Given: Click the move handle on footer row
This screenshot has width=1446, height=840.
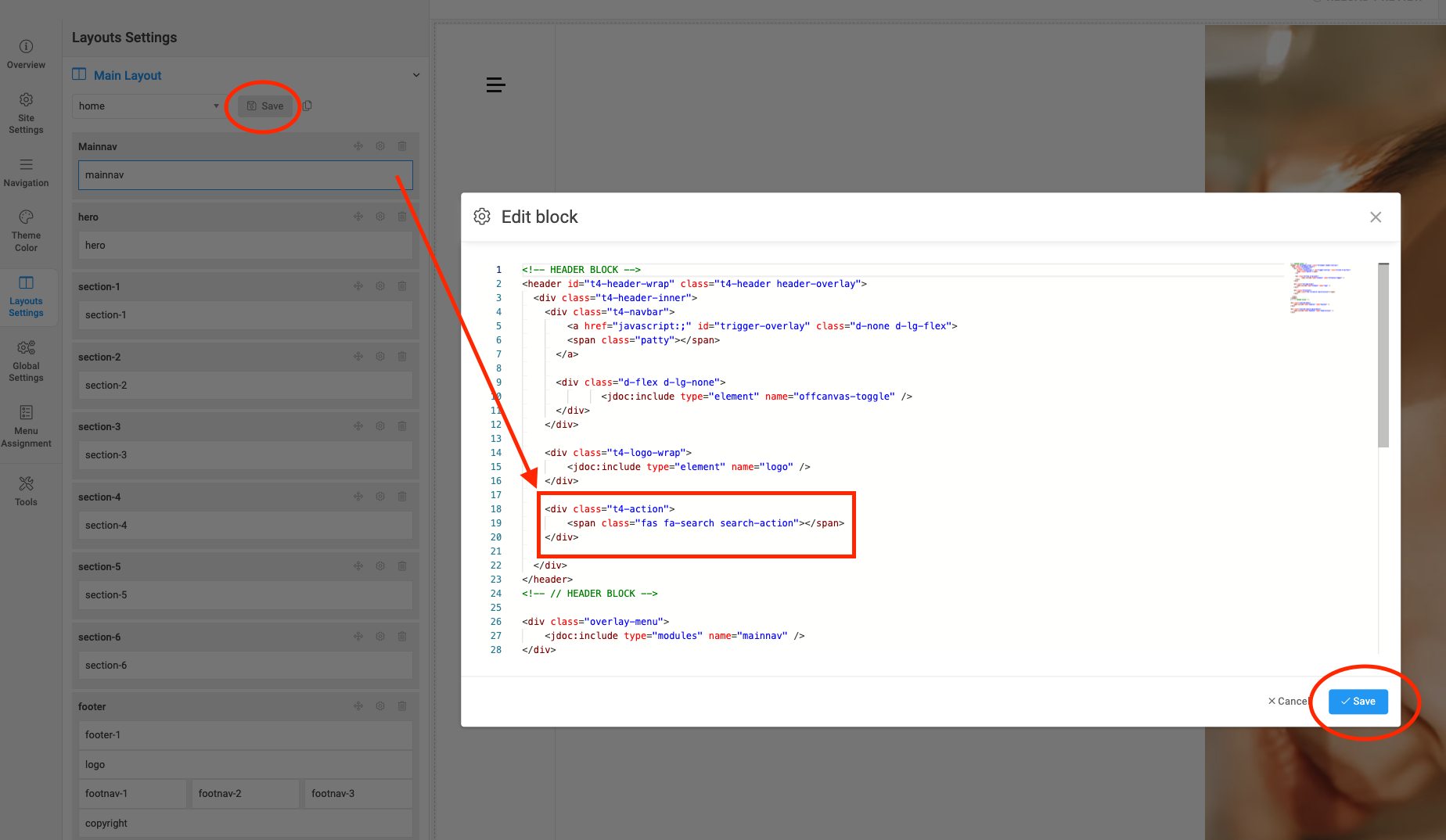Looking at the screenshot, I should coord(358,706).
